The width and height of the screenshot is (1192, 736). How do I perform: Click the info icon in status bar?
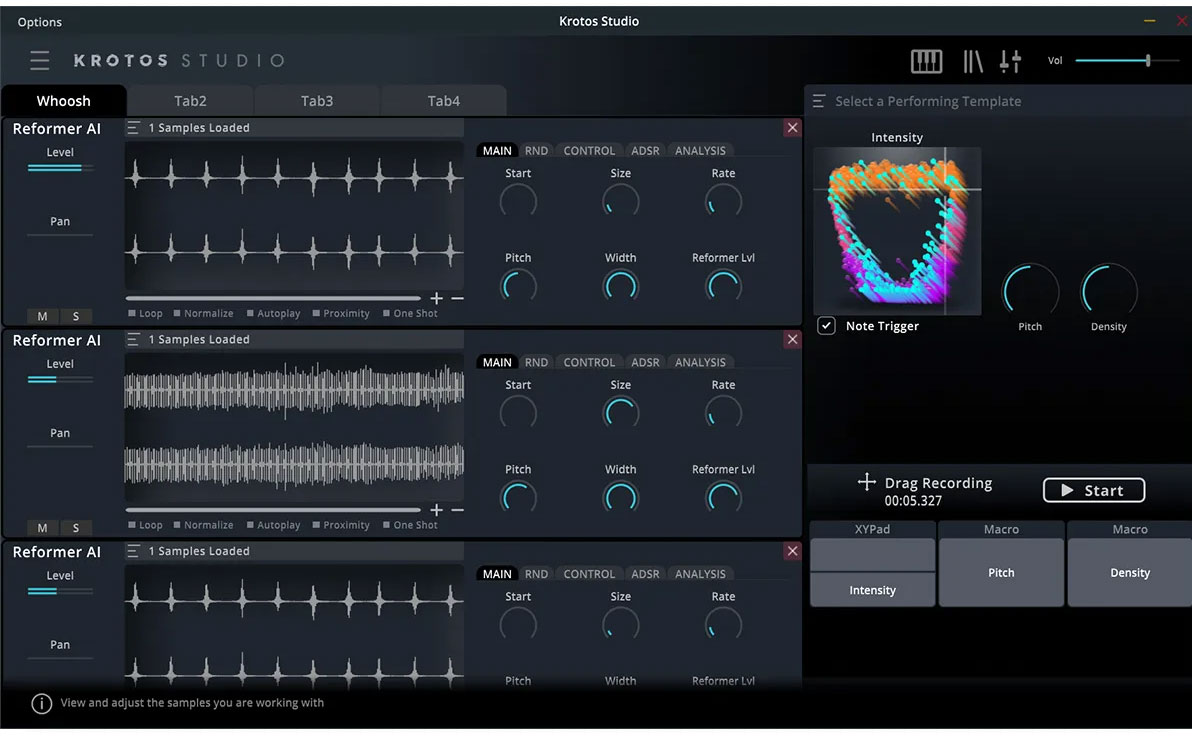point(41,703)
